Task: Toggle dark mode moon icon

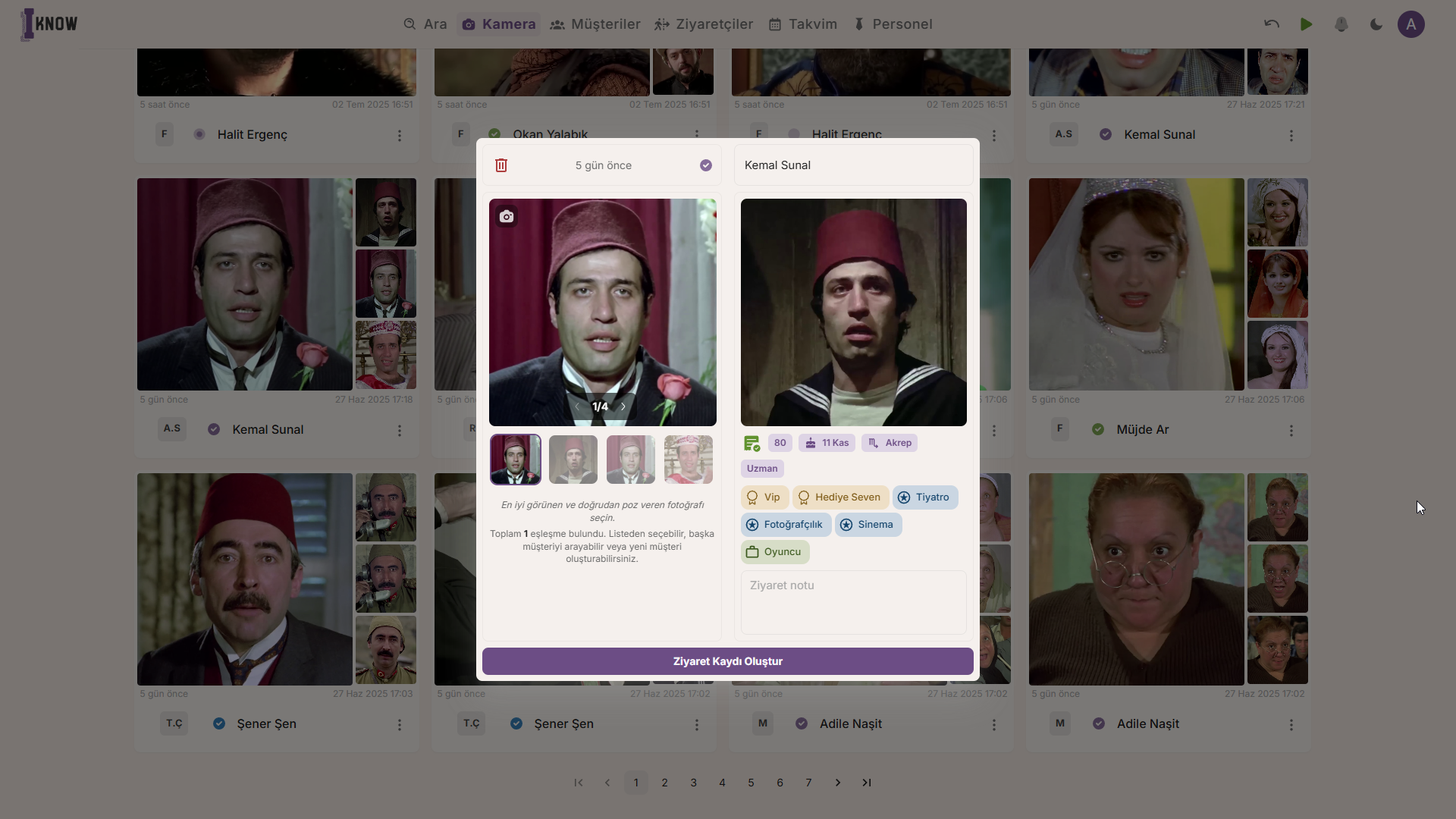Action: point(1376,24)
